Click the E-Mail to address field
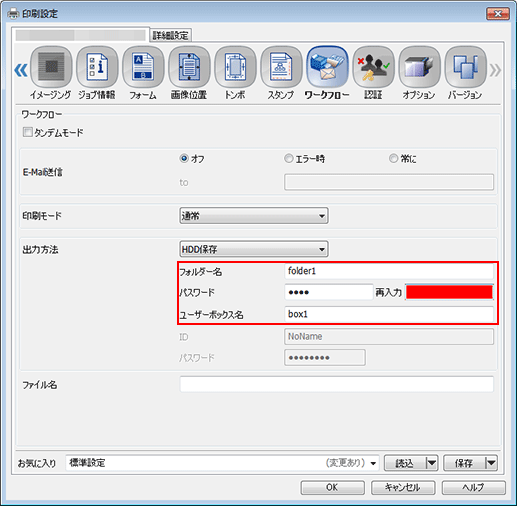Image resolution: width=517 pixels, height=506 pixels. point(389,182)
